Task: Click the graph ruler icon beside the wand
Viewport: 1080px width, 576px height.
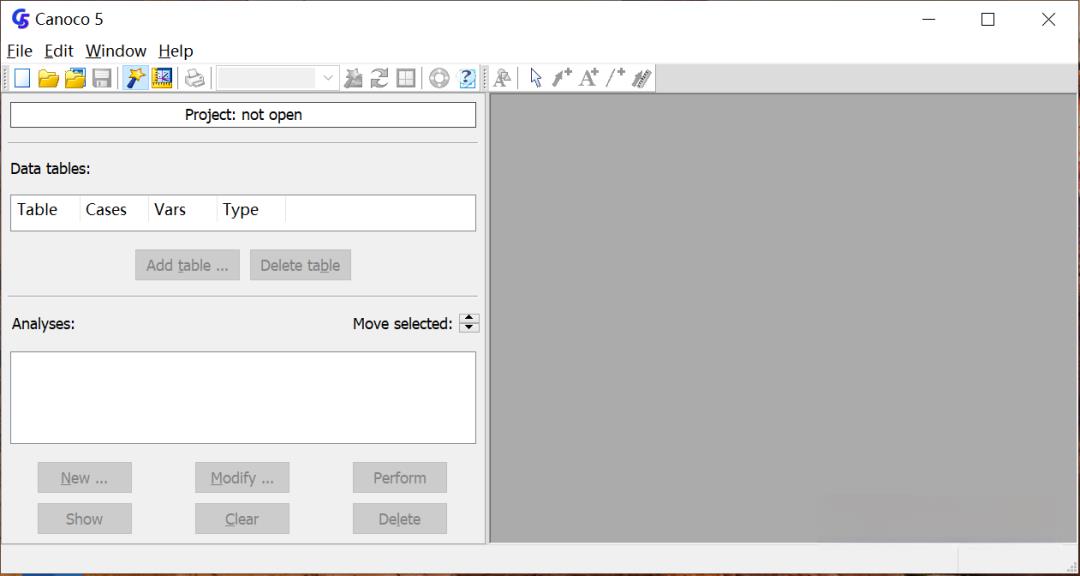Action: 162,78
